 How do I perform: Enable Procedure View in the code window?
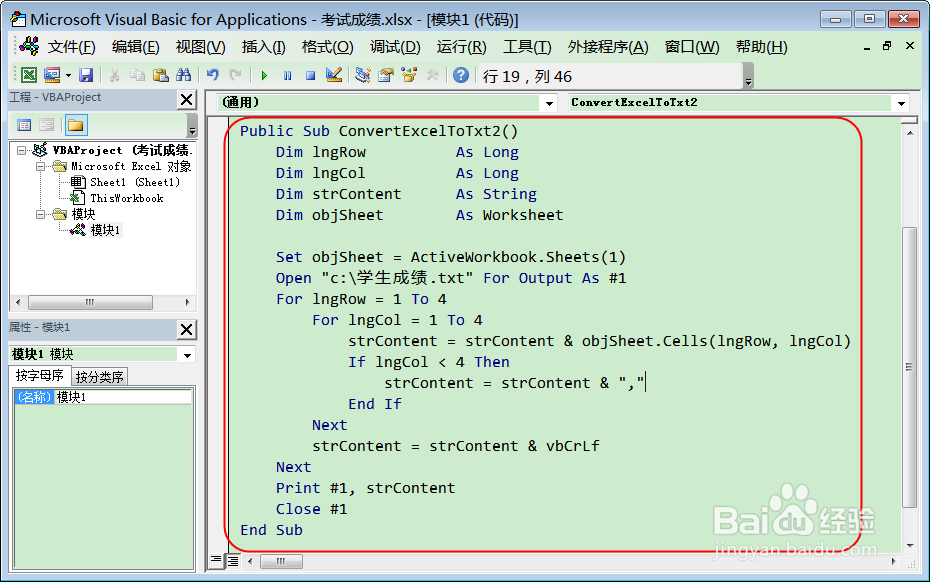[x=216, y=561]
